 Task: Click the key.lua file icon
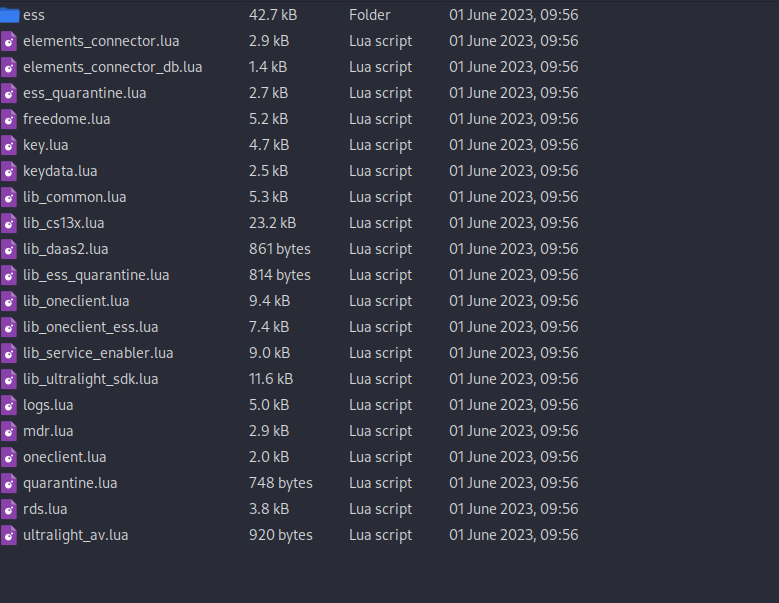[x=9, y=145]
